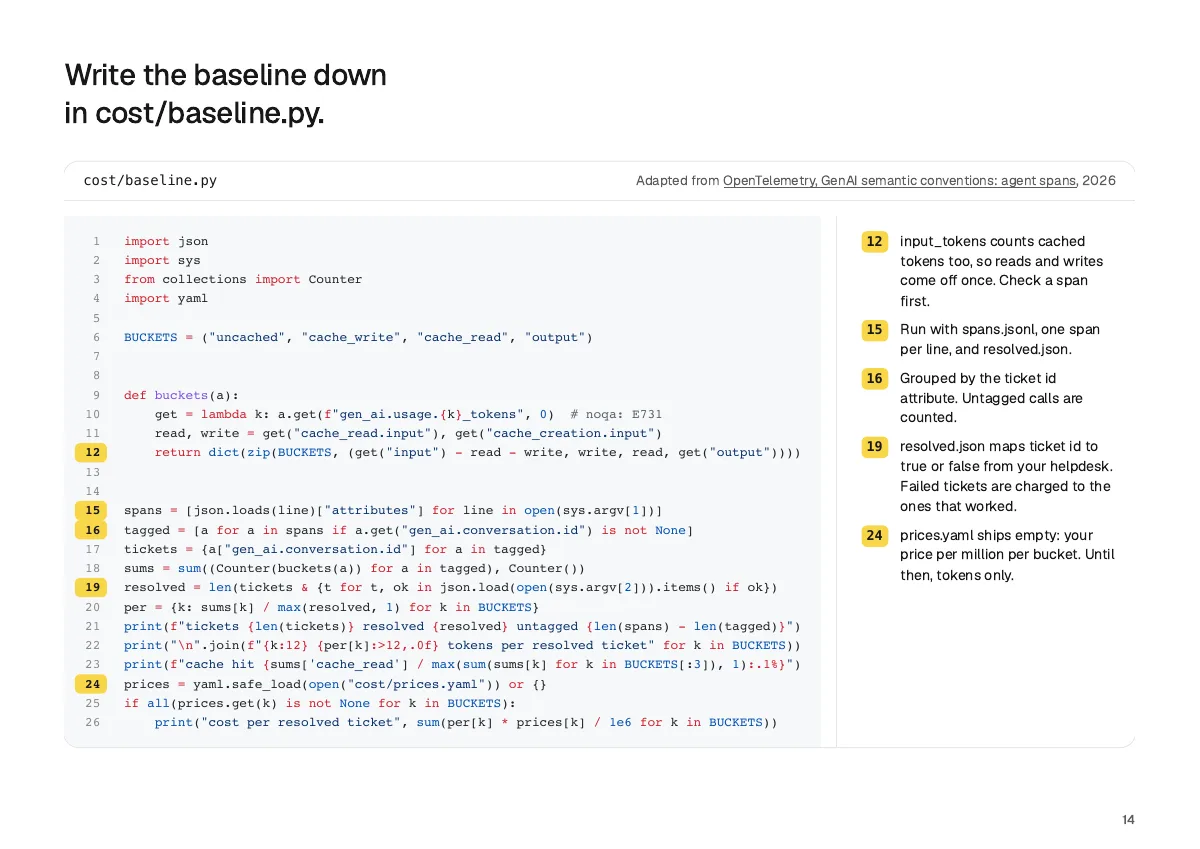Viewport: 1200px width, 849px height.
Task: Select the print 'cost per resolved ticket' line
Action: point(466,722)
